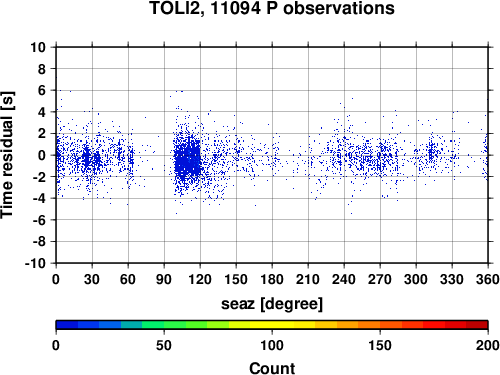Click the x-axis tick label 270
The image size is (500, 375).
(x=380, y=279)
